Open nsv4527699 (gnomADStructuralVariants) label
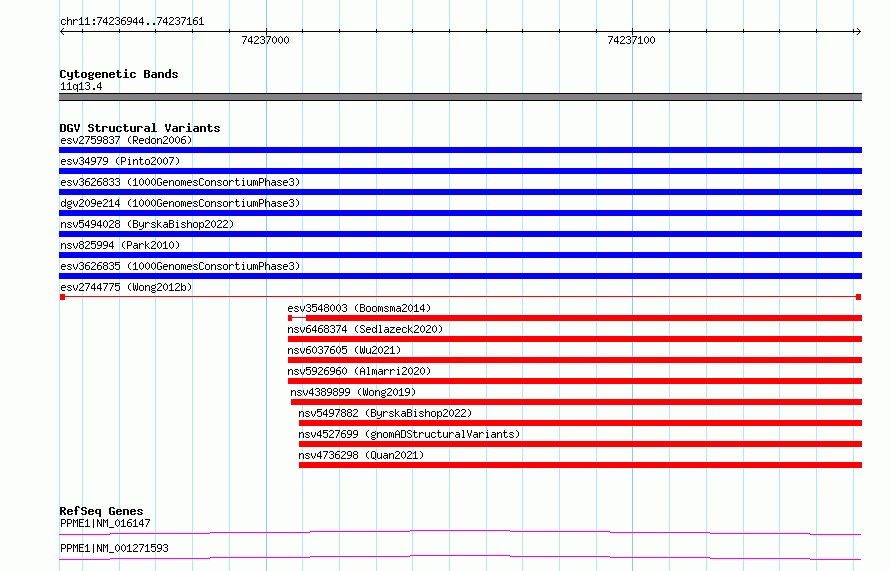 [x=409, y=434]
